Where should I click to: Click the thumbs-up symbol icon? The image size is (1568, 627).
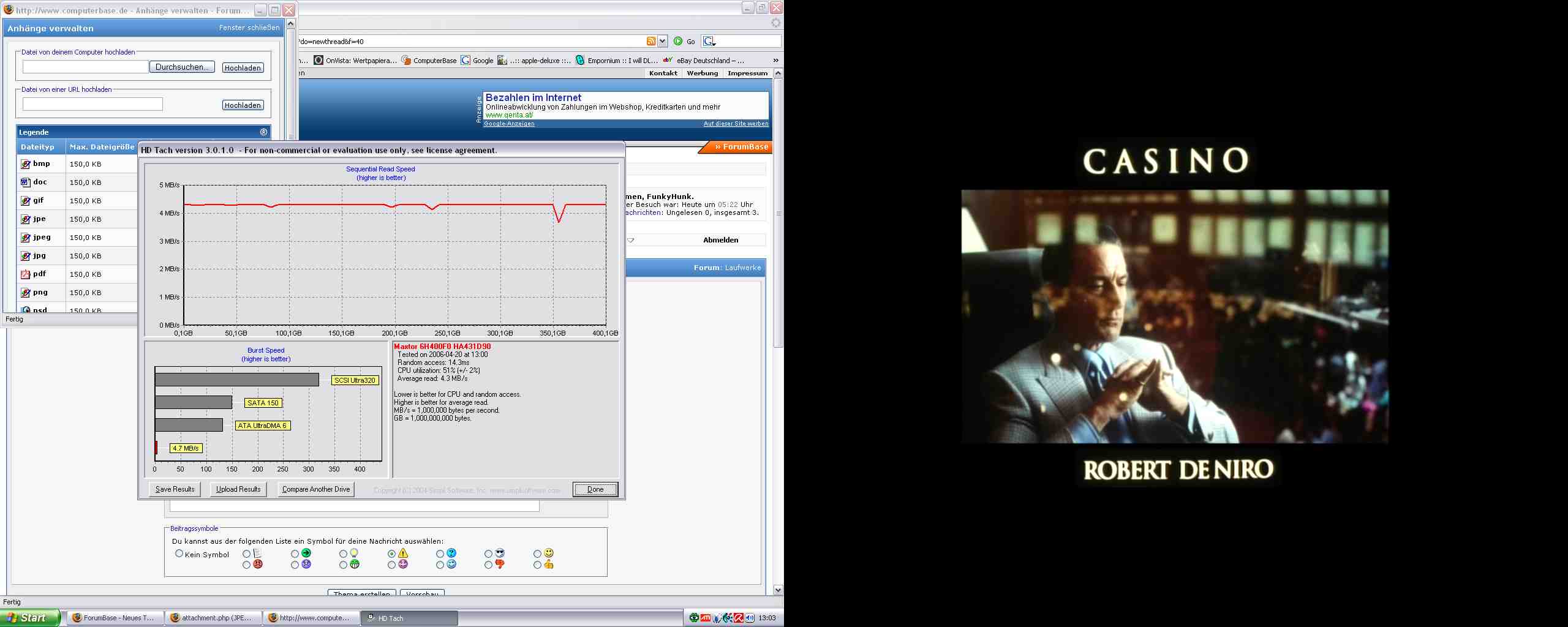click(549, 565)
